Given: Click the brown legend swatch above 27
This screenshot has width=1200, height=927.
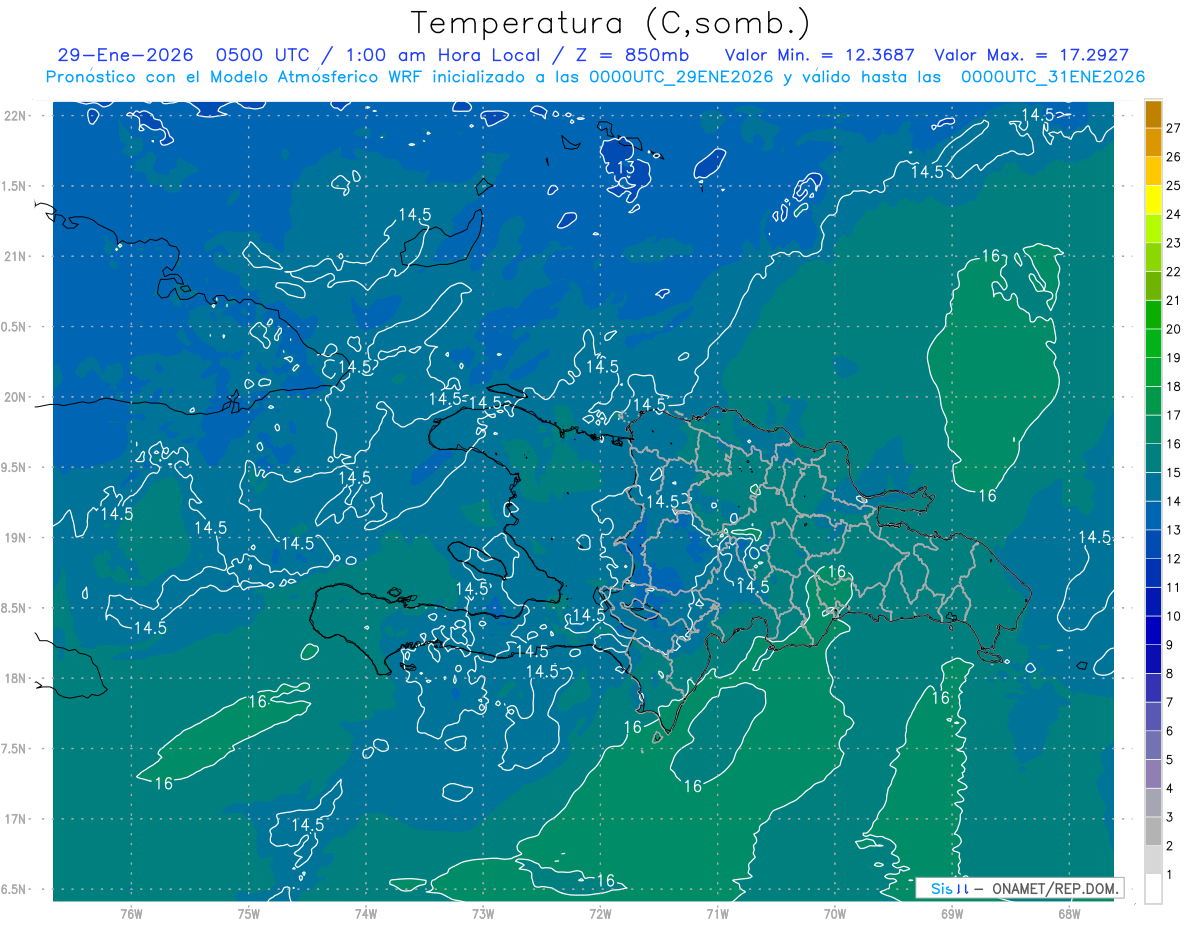Looking at the screenshot, I should tap(1154, 114).
